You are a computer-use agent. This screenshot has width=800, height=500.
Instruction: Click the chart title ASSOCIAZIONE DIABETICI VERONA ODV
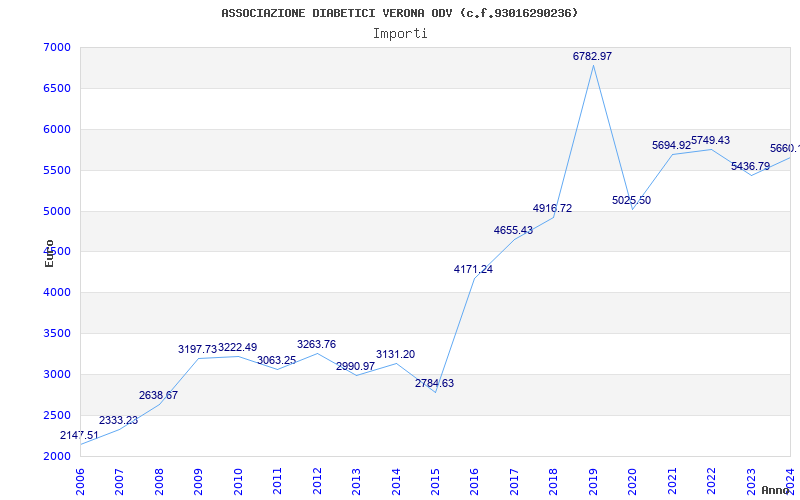[399, 13]
